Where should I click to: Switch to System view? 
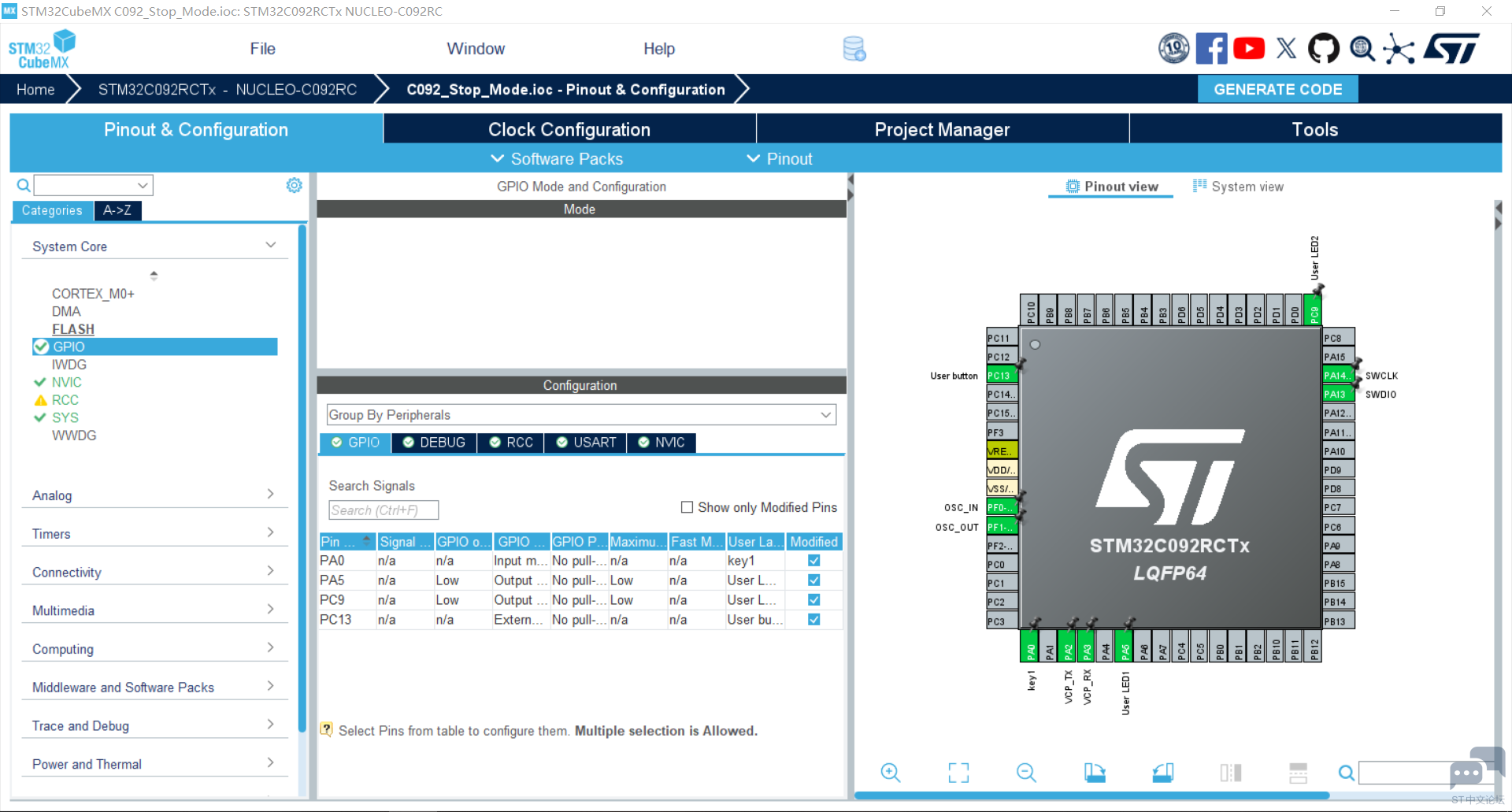click(1238, 187)
